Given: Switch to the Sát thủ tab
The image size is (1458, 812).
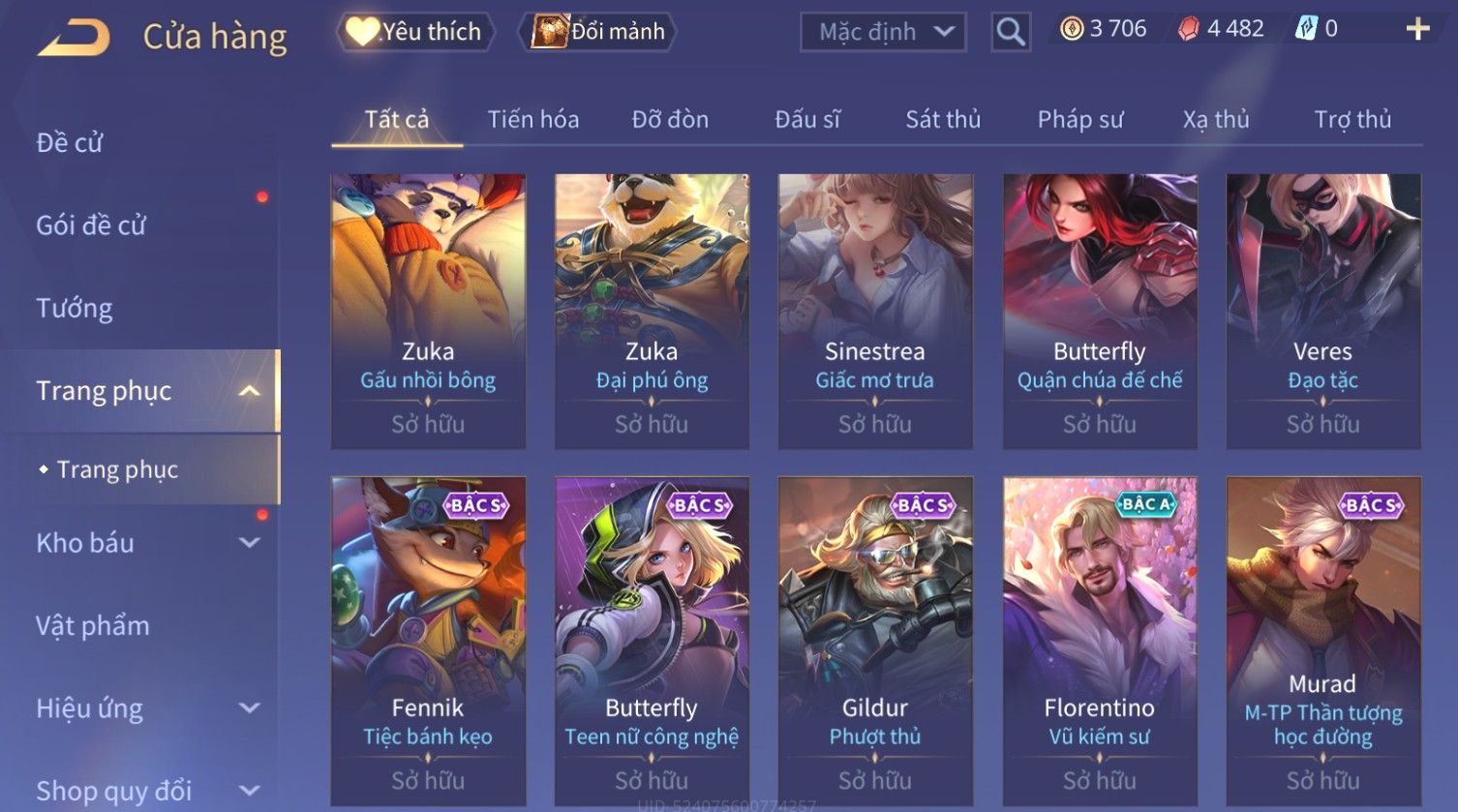Looking at the screenshot, I should tap(943, 119).
